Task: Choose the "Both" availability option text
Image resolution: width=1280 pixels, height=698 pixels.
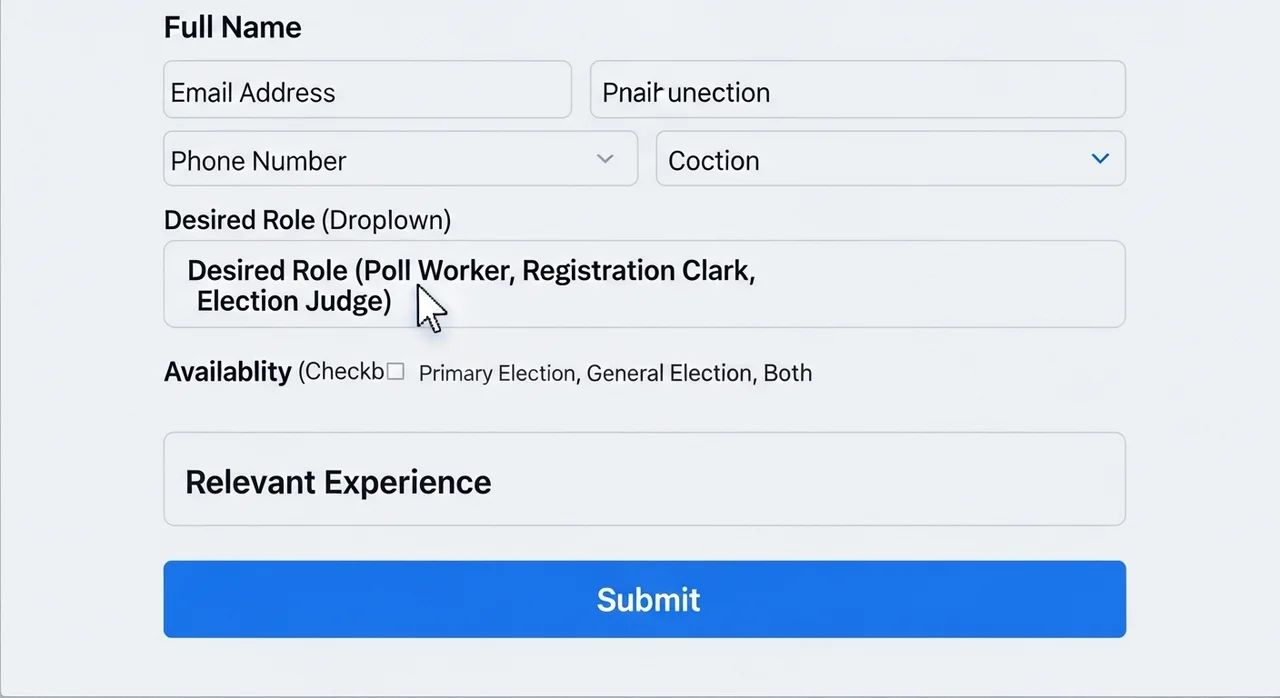Action: [788, 373]
